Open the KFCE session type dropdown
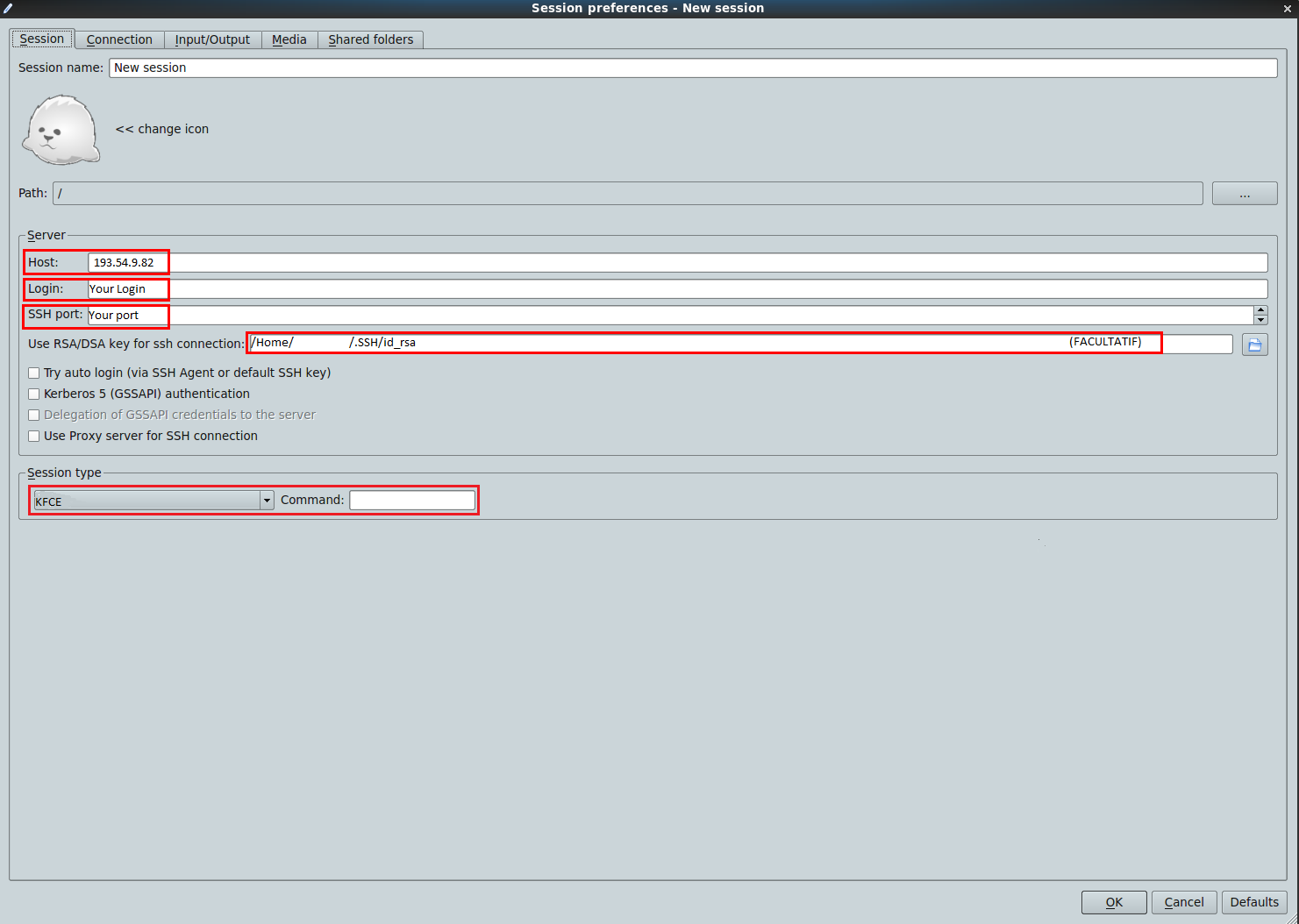 click(153, 500)
